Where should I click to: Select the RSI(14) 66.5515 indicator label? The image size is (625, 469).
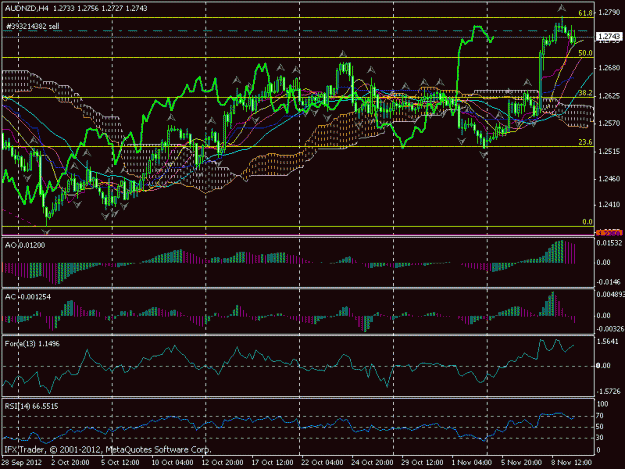(31, 406)
